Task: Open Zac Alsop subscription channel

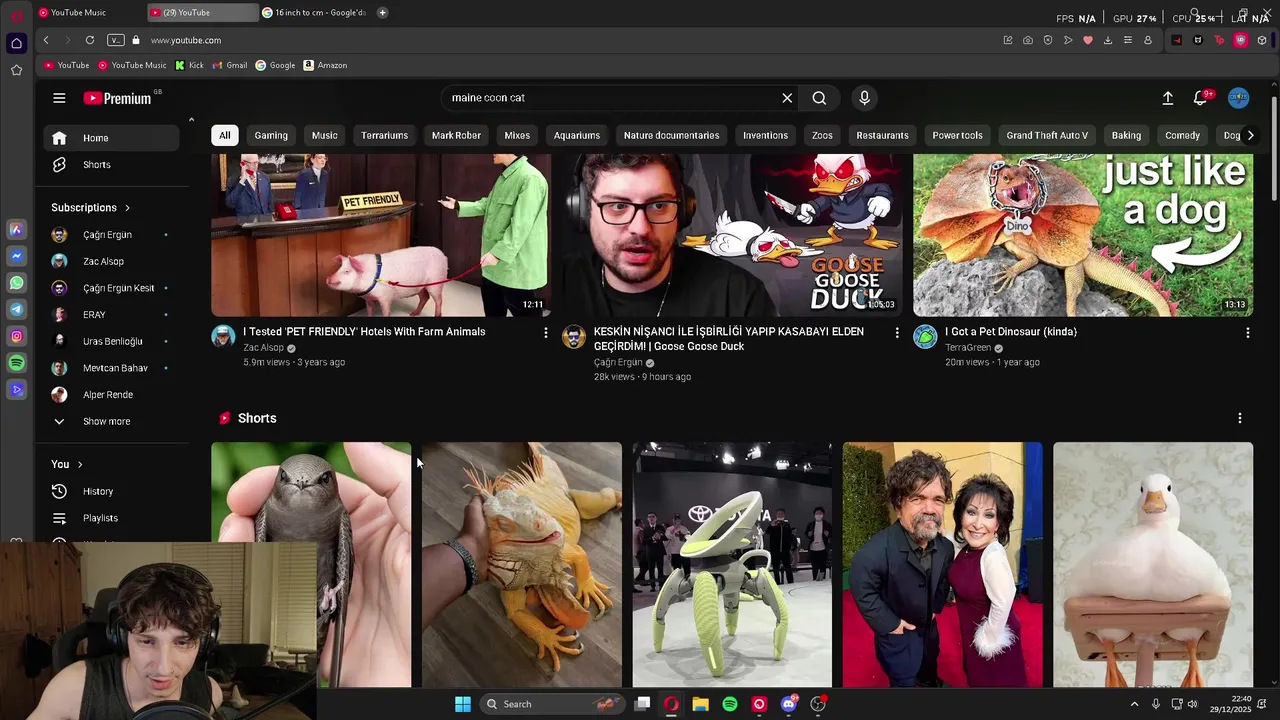Action: click(112, 261)
